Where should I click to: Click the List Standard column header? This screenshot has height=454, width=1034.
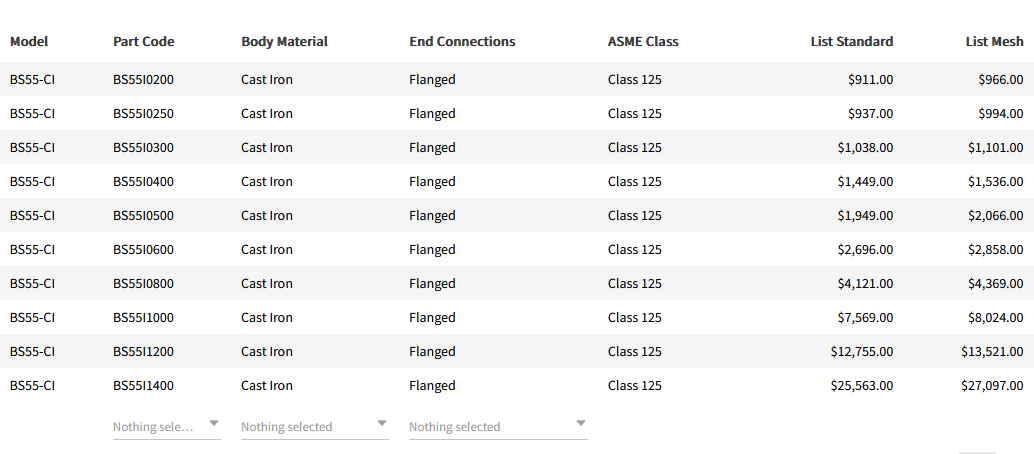(851, 41)
